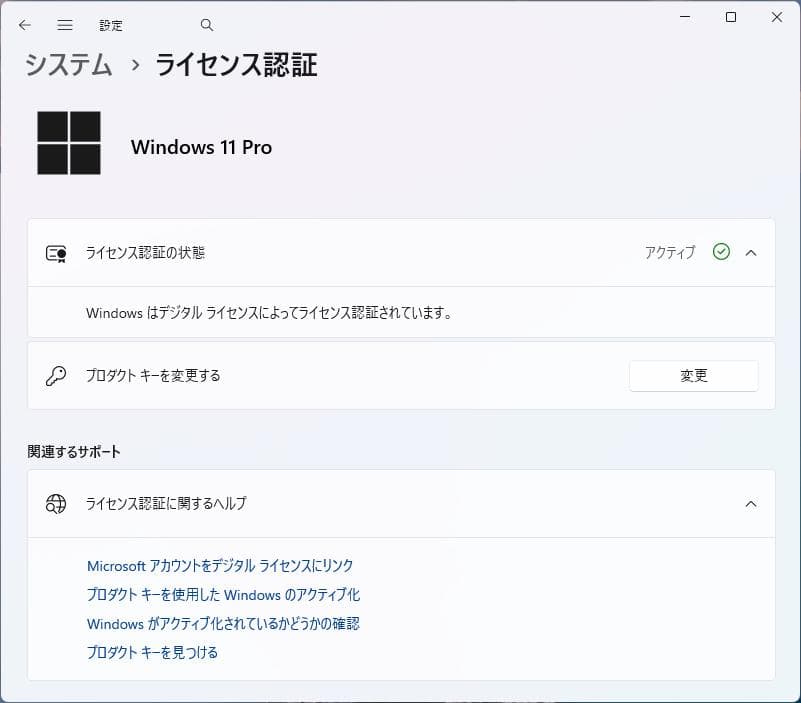
Task: Open settings search with magnifier icon
Action: point(206,25)
